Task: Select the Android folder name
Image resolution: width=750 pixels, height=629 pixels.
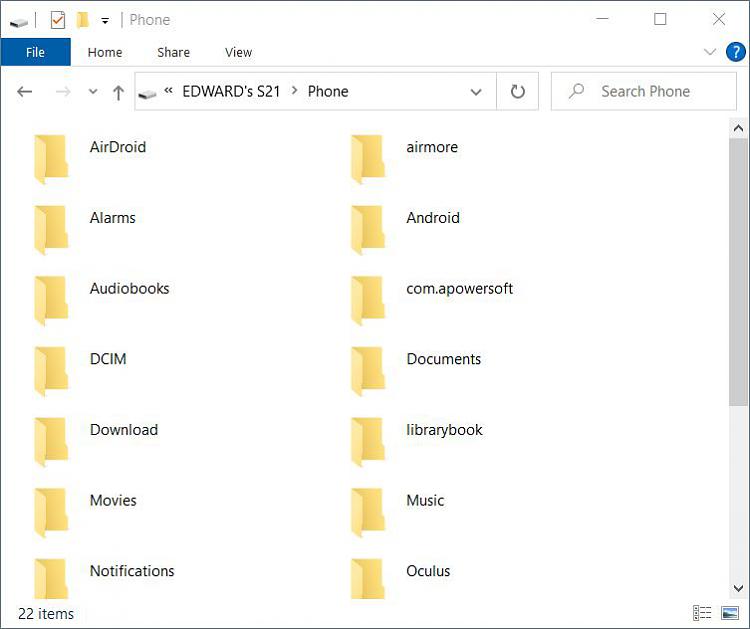Action: coord(433,218)
